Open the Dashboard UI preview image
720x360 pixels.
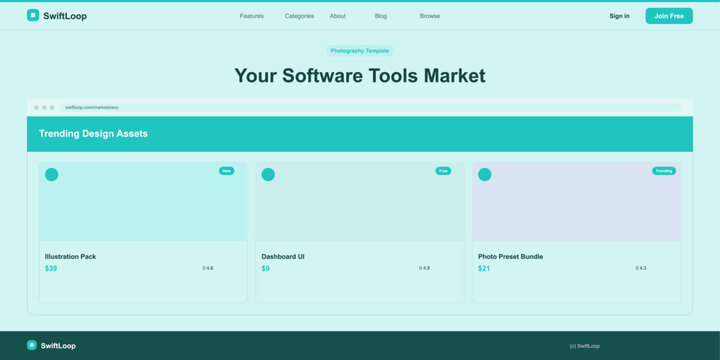click(360, 202)
